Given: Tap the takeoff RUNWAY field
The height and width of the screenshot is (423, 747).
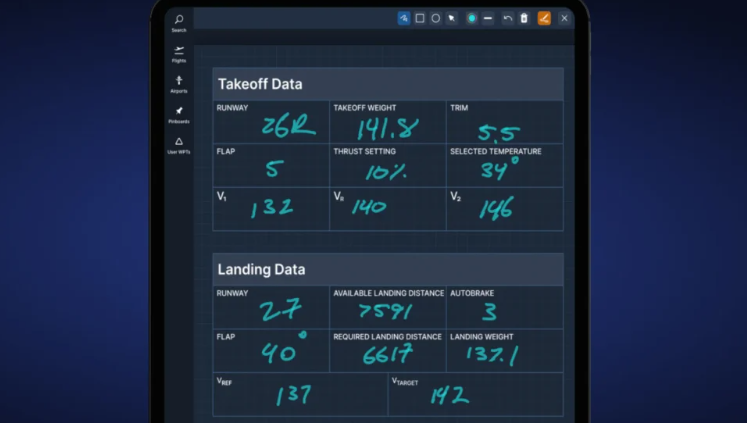Looking at the screenshot, I should 271,122.
